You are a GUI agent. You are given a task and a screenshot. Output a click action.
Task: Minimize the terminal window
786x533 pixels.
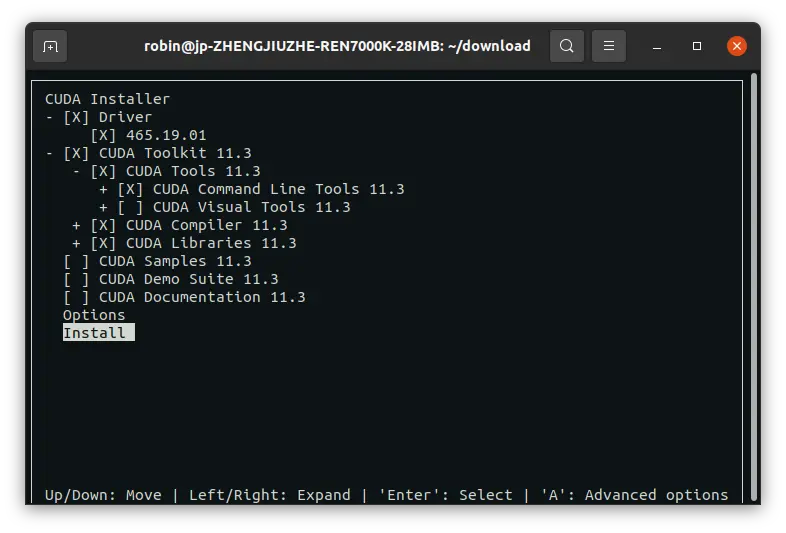tap(657, 47)
